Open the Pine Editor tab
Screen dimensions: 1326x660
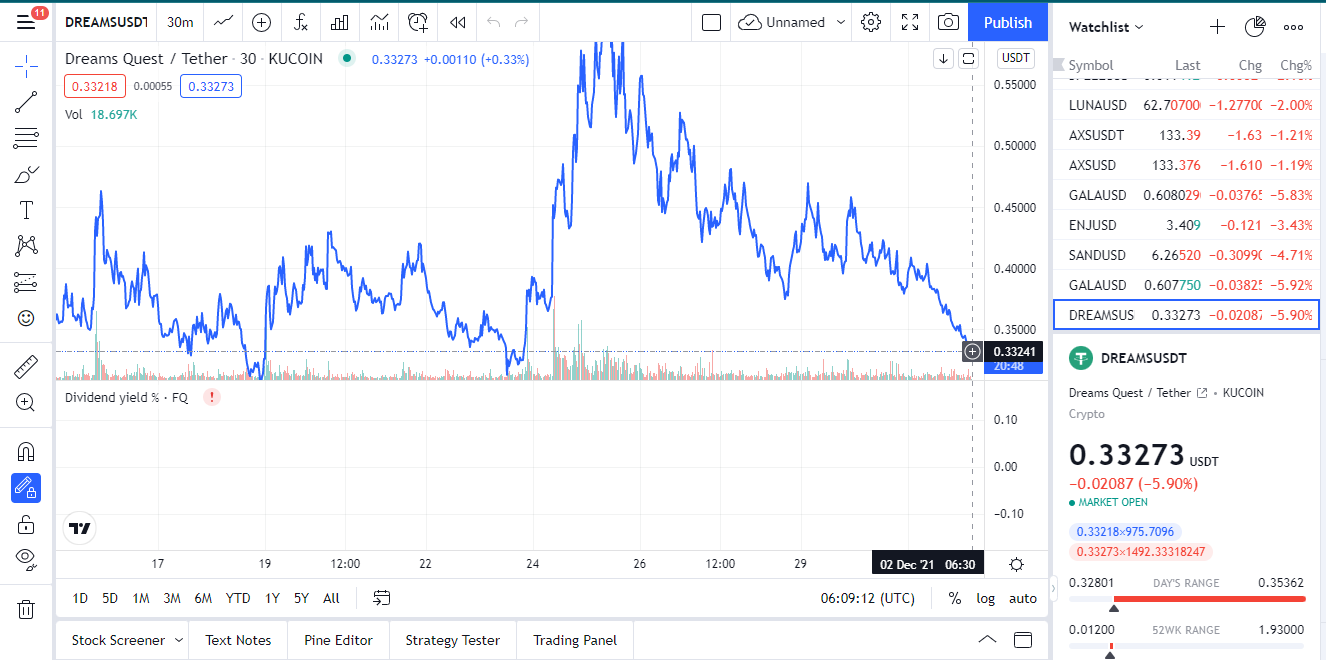click(339, 640)
